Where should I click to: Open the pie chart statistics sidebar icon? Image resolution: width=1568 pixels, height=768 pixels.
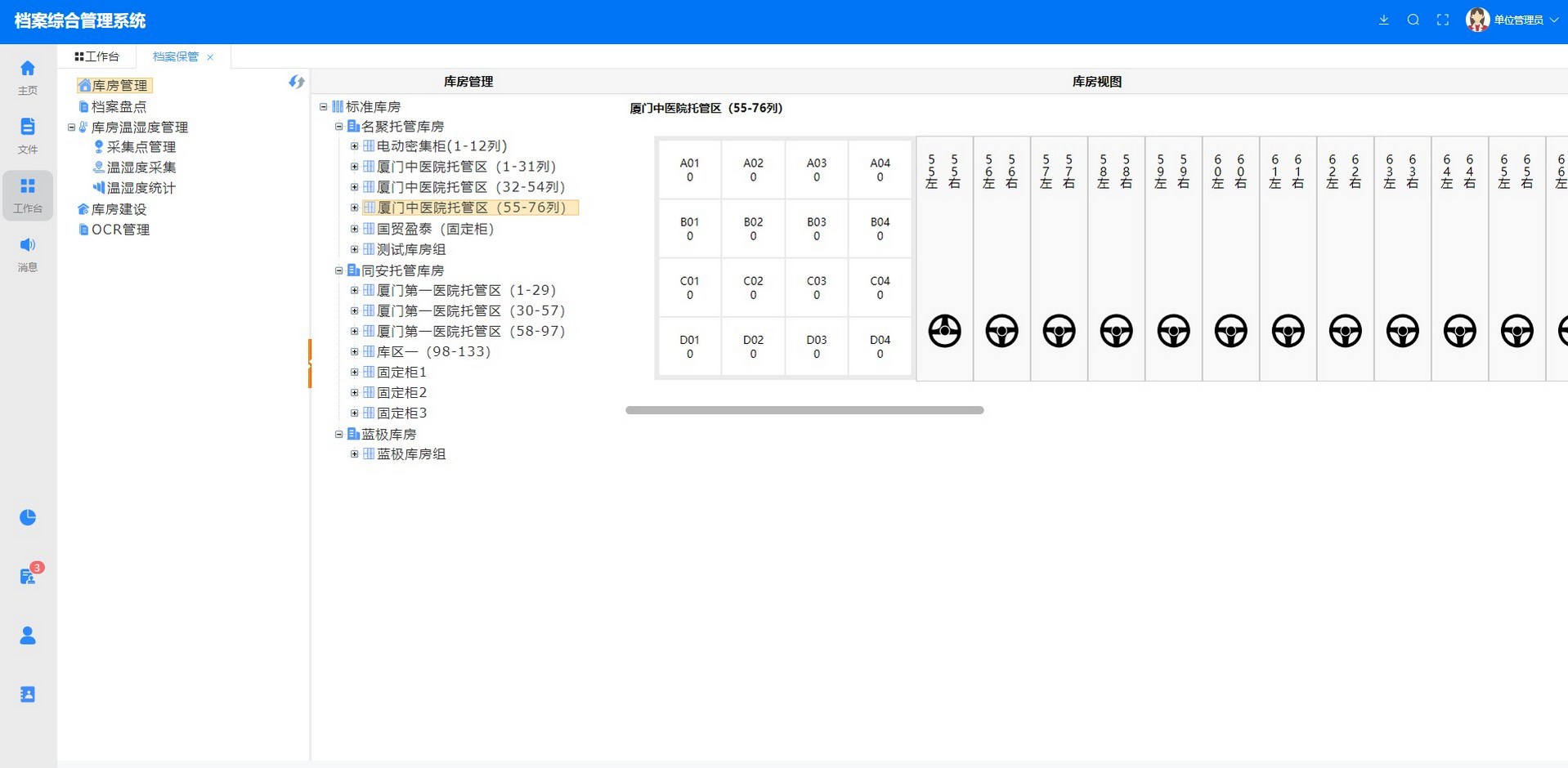tap(28, 517)
